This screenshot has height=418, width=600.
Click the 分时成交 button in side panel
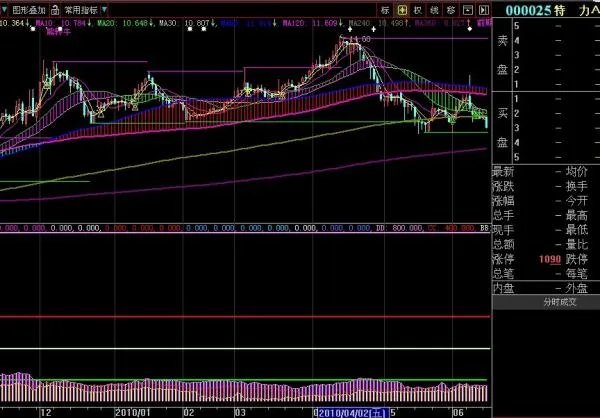562,301
